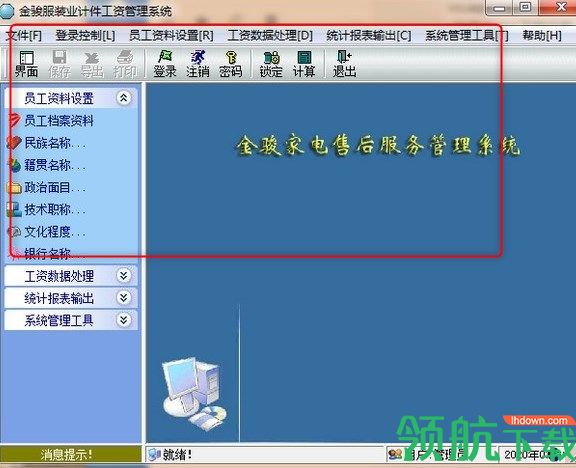Open the 政治面目 sidebar link
The height and width of the screenshot is (468, 576).
click(x=55, y=188)
